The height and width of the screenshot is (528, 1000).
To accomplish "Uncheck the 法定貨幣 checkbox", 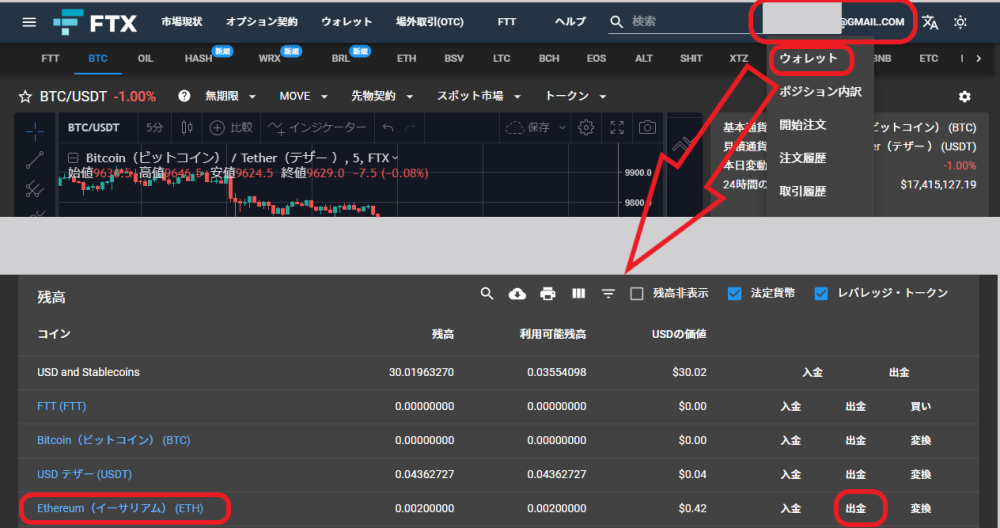I will pos(735,293).
